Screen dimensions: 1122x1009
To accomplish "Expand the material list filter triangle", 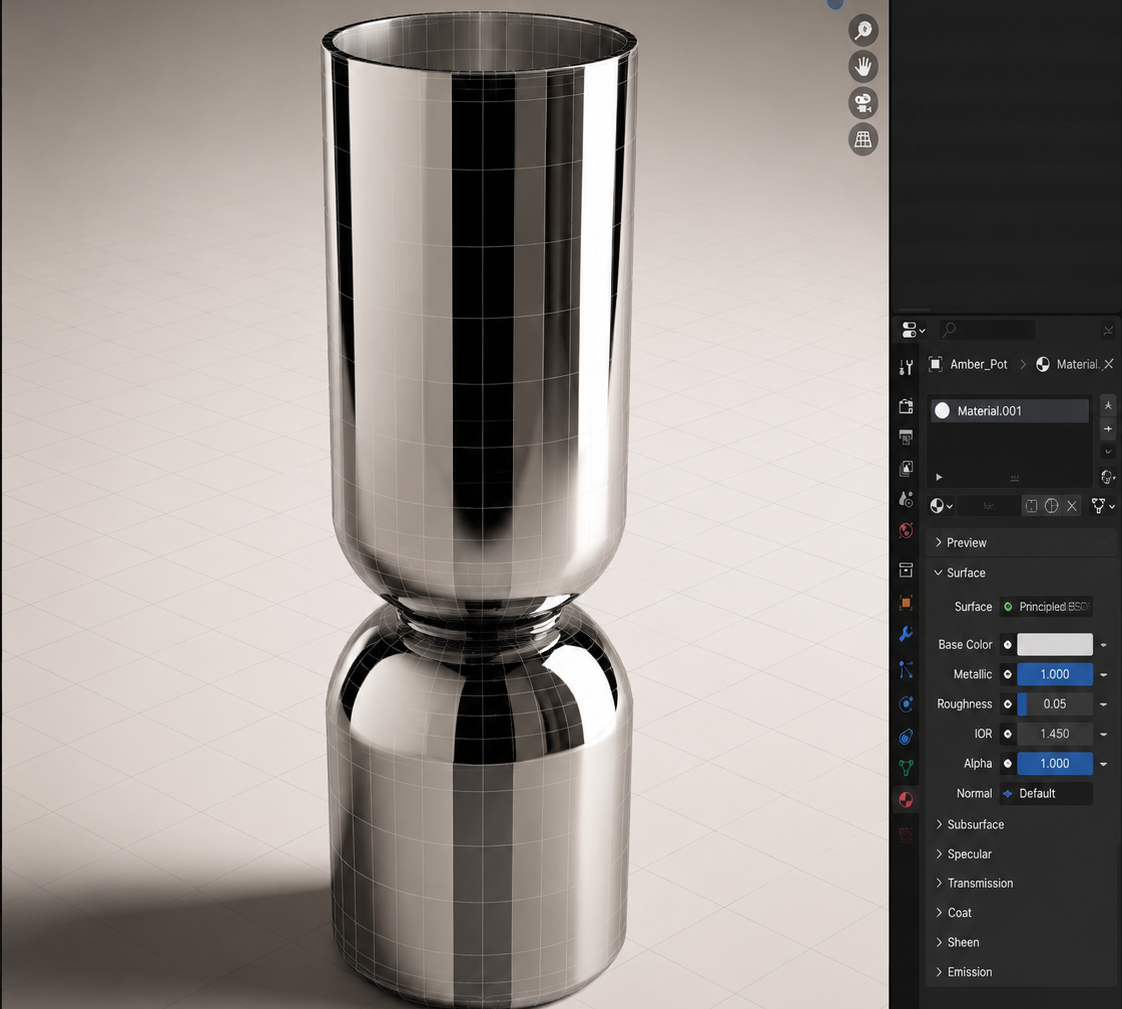I will click(x=939, y=477).
